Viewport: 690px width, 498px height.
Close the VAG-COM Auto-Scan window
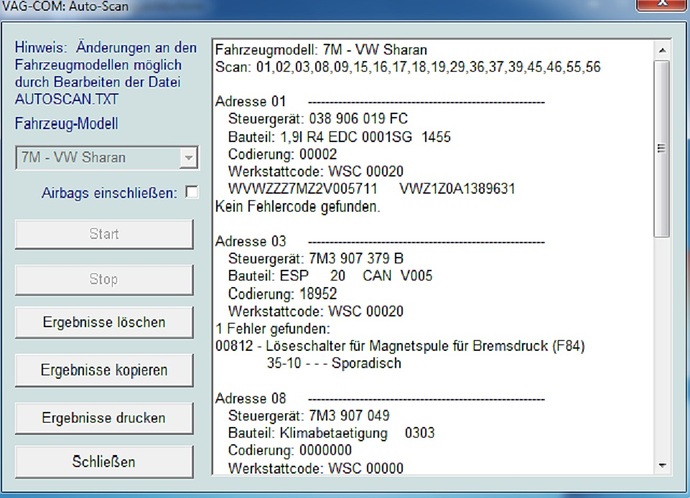[x=662, y=4]
